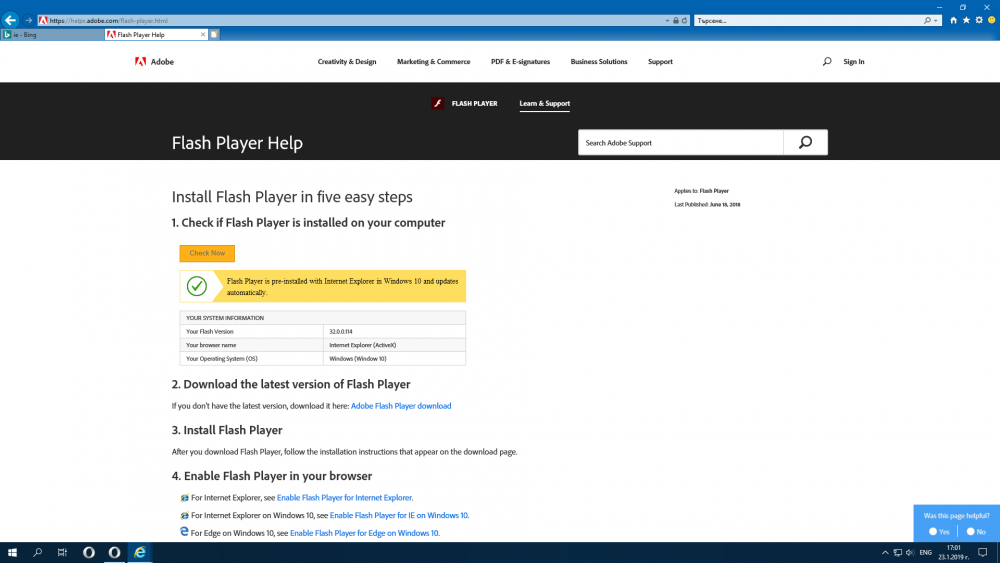Open Task View on the taskbar
The width and height of the screenshot is (1000, 563).
pos(62,552)
